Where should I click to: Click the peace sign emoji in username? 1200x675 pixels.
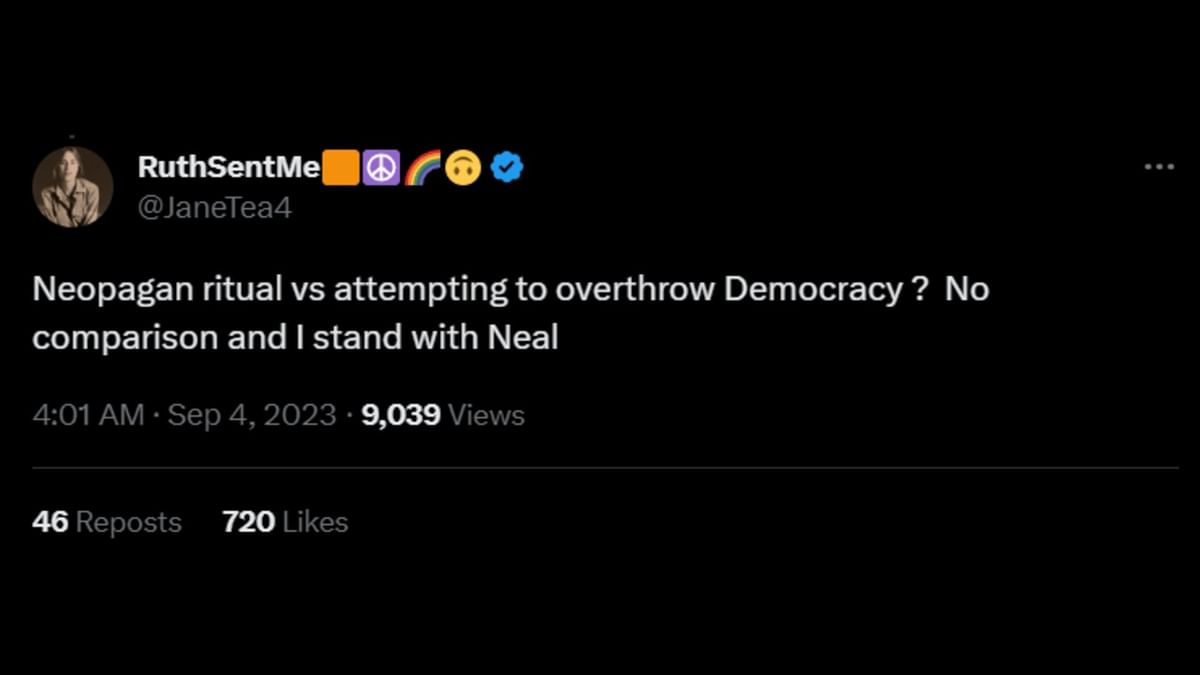click(x=382, y=167)
